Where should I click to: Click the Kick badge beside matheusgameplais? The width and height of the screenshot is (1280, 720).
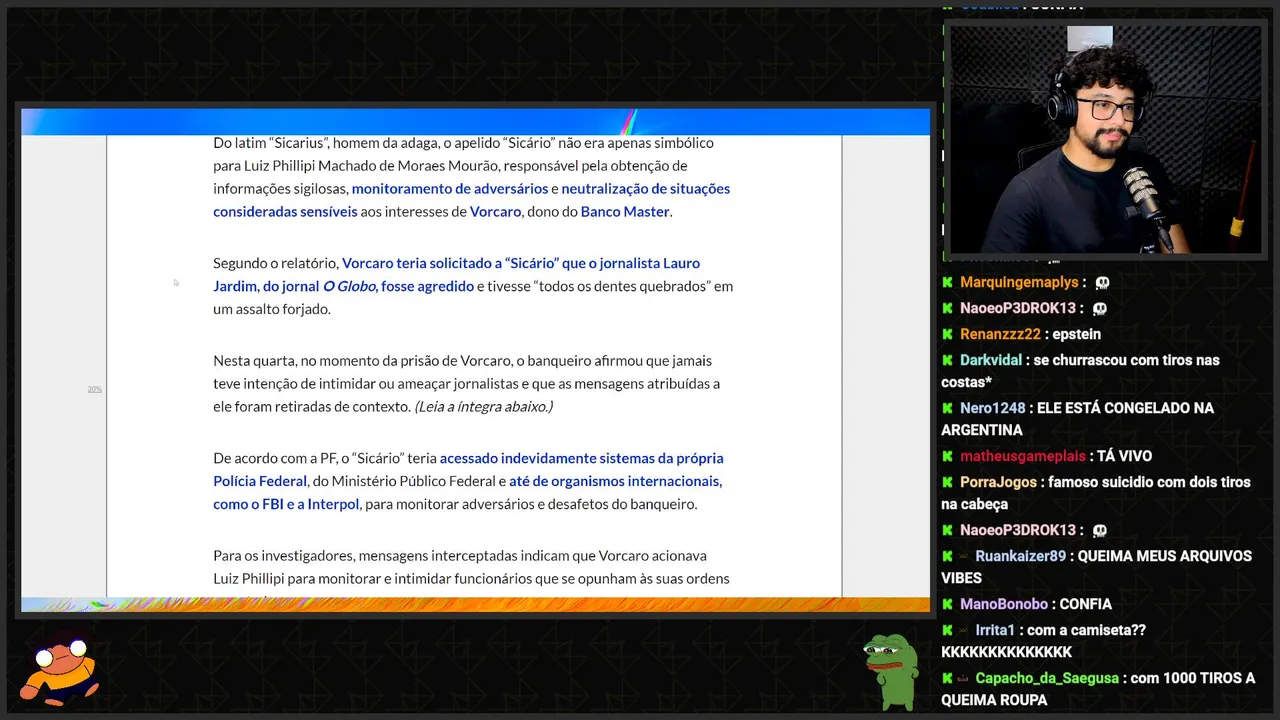[x=947, y=456]
